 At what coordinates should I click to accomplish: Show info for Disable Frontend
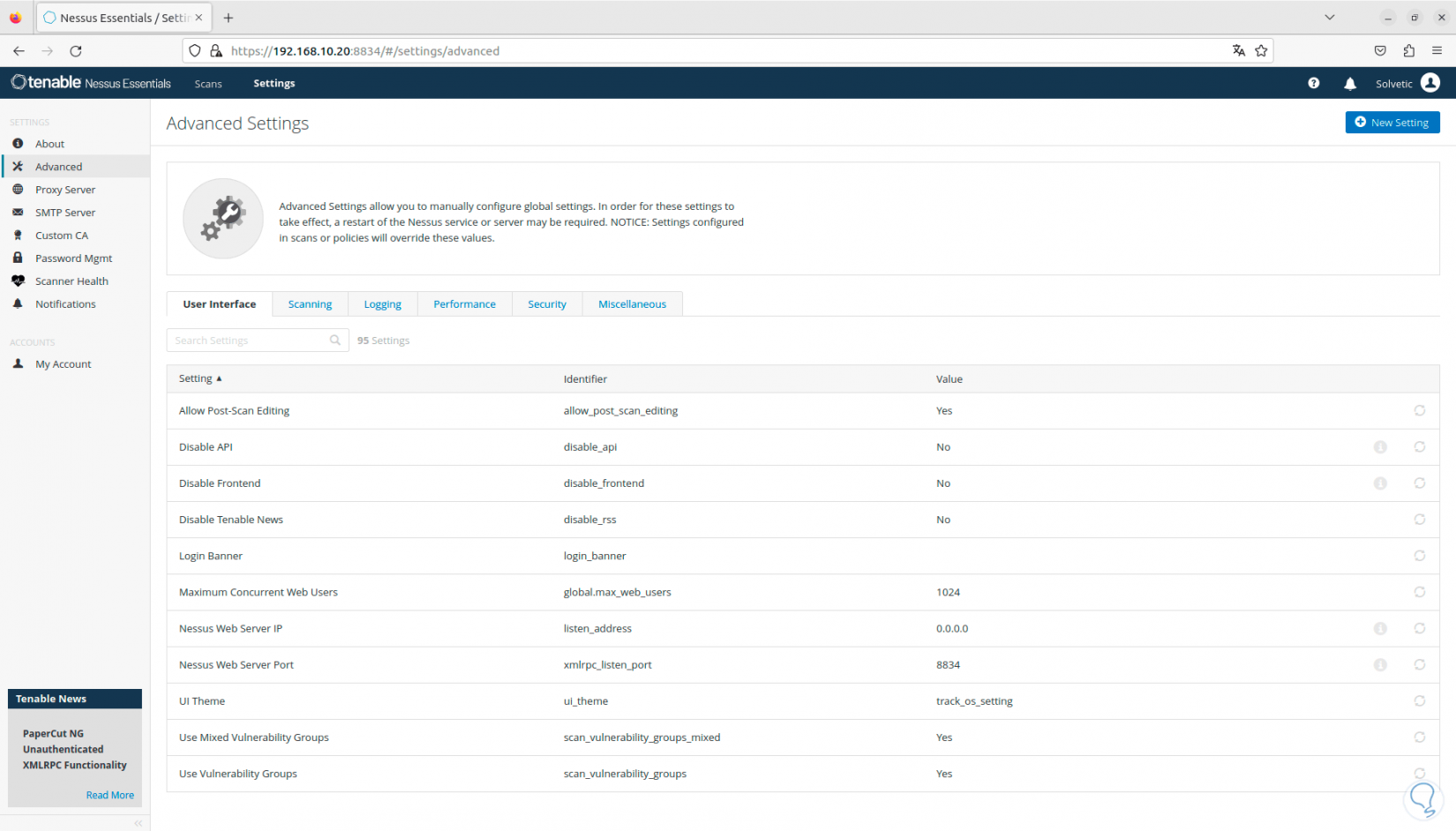(1380, 483)
